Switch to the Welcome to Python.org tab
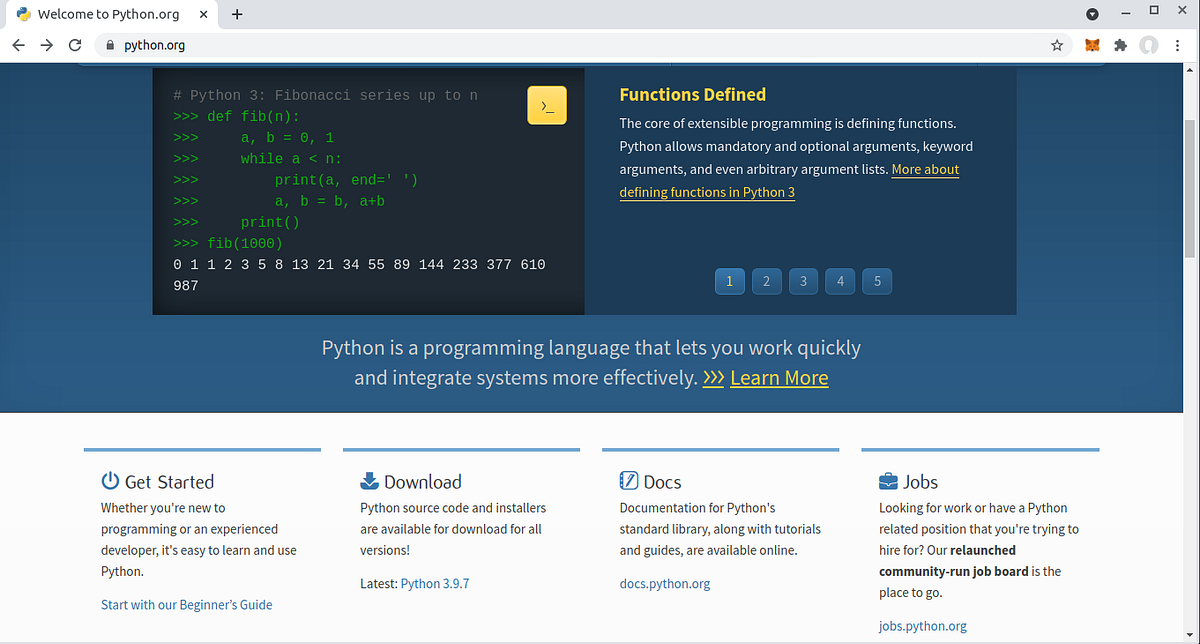 click(x=110, y=14)
